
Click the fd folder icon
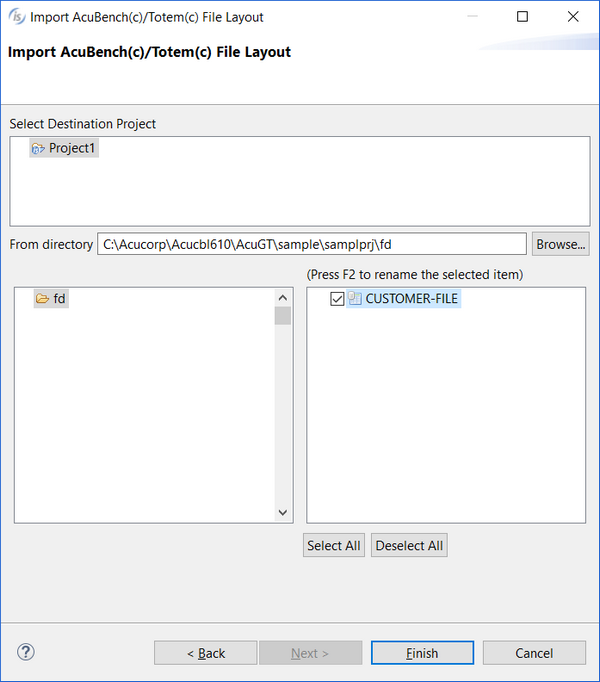click(x=42, y=298)
